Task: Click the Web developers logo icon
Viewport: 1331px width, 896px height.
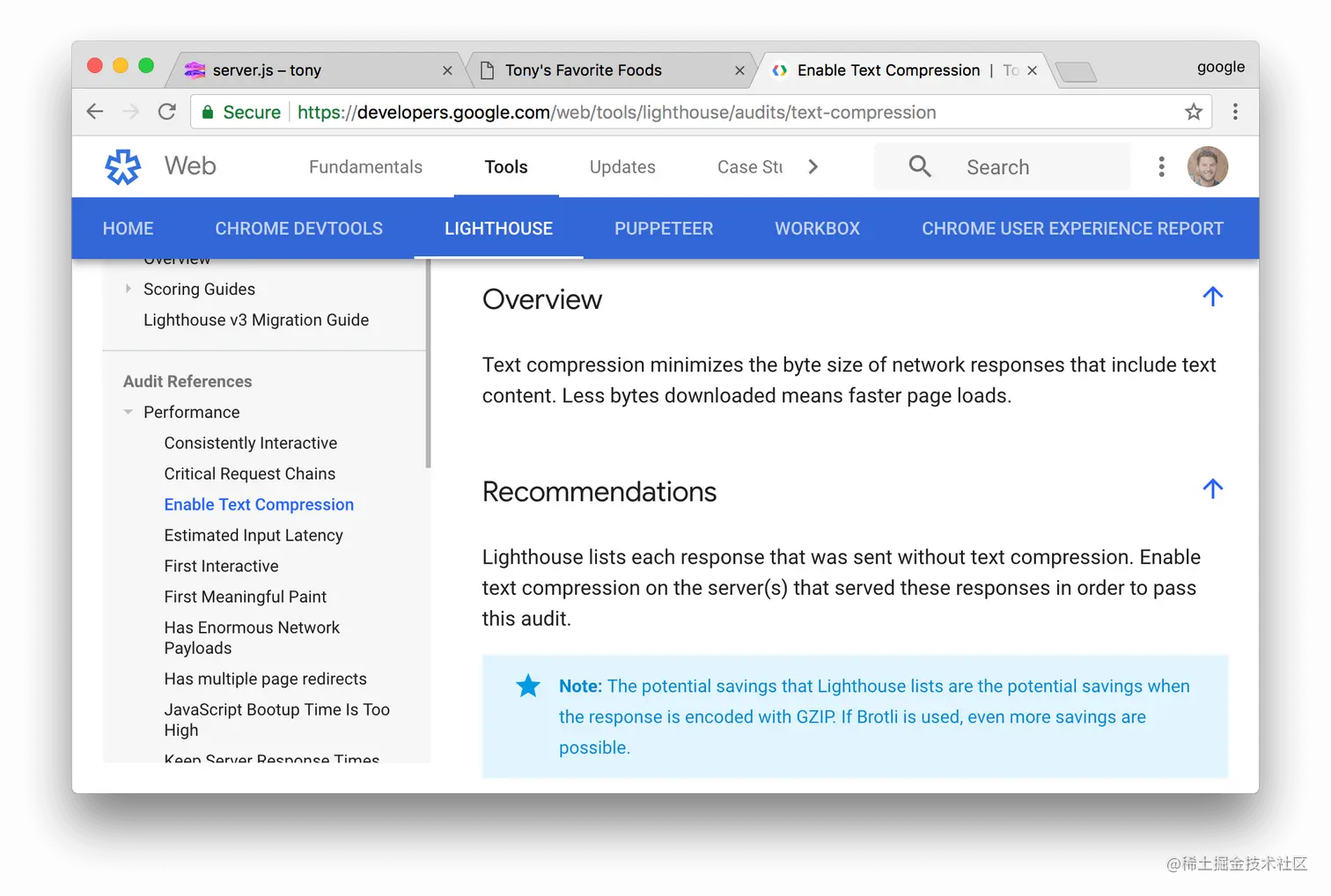Action: coord(123,166)
